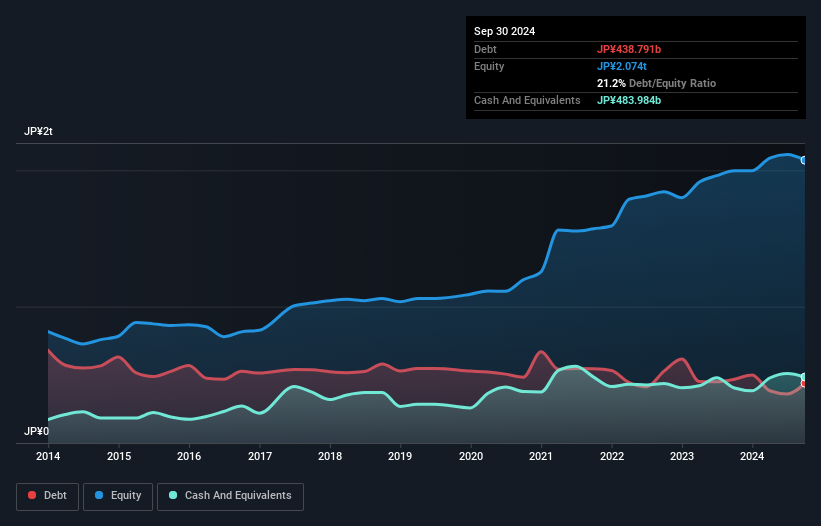Click the teal Cash And Equivalents legend dot
Screen dimensions: 821x526
tap(173, 495)
